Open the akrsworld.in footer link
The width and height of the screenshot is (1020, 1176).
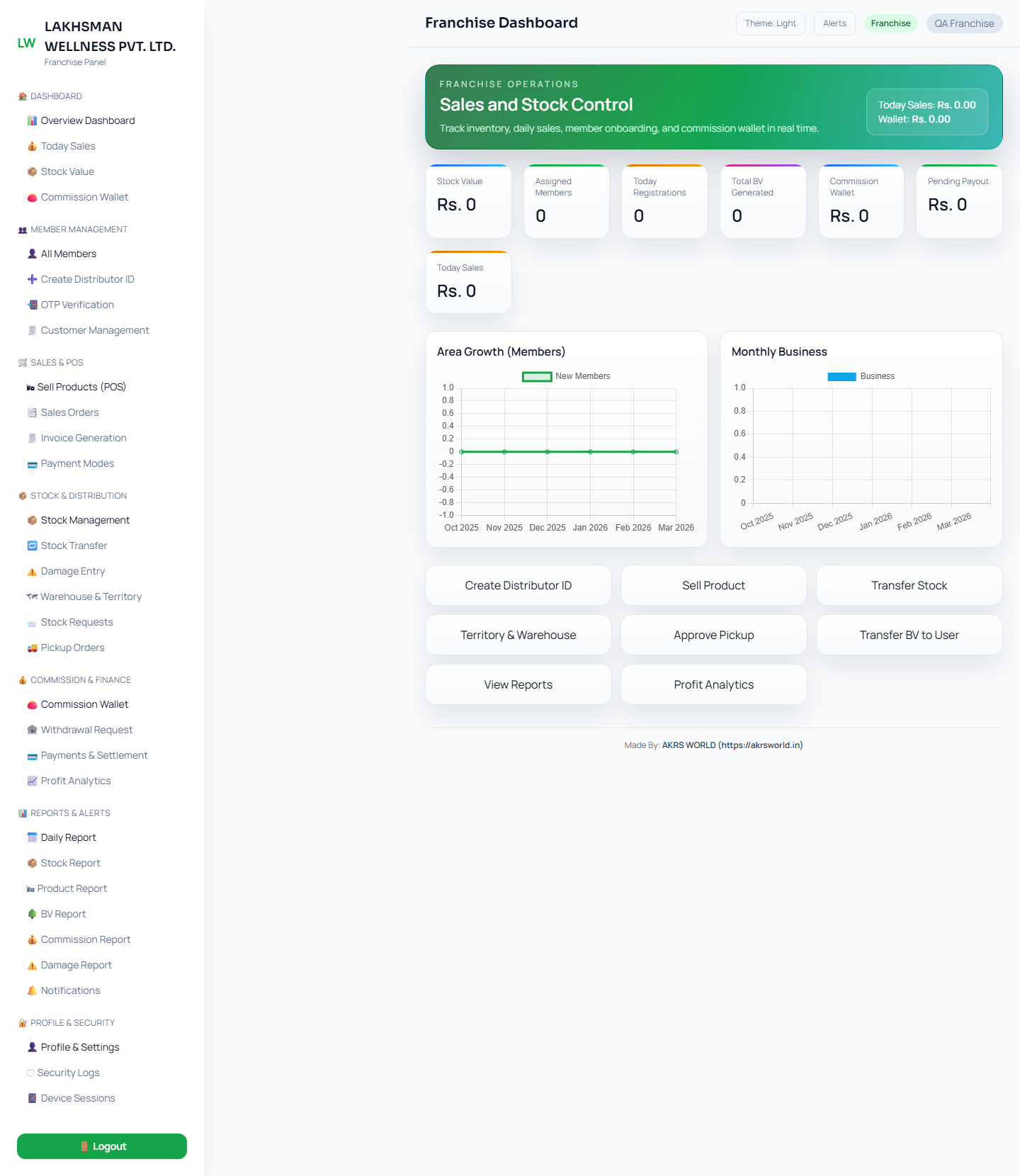pos(732,745)
